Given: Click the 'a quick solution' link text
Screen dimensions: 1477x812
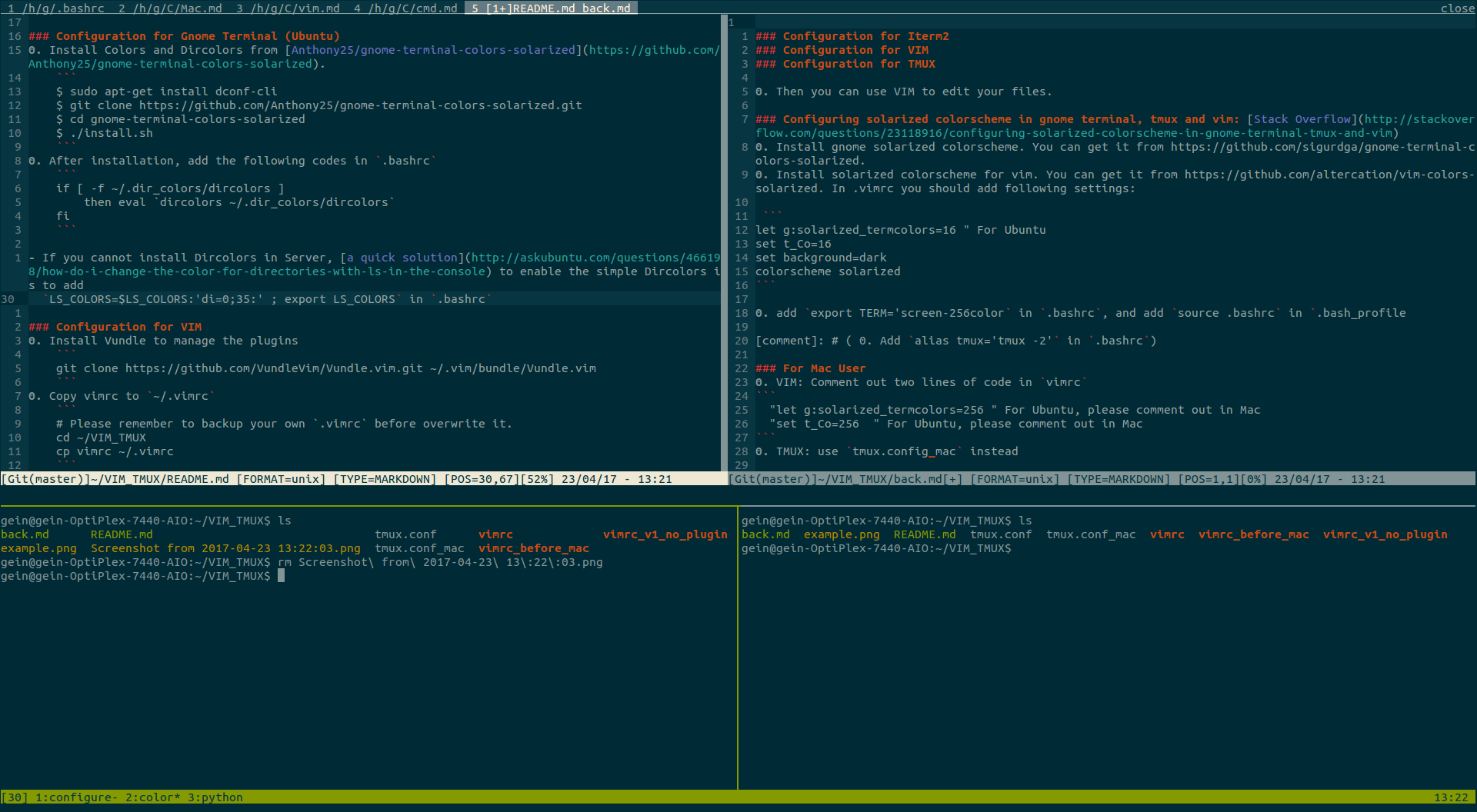Looking at the screenshot, I should (402, 258).
